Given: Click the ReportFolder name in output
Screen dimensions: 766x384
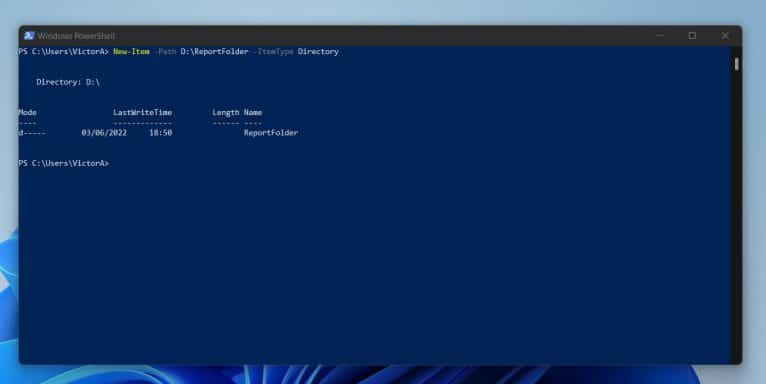Looking at the screenshot, I should pyautogui.click(x=271, y=132).
